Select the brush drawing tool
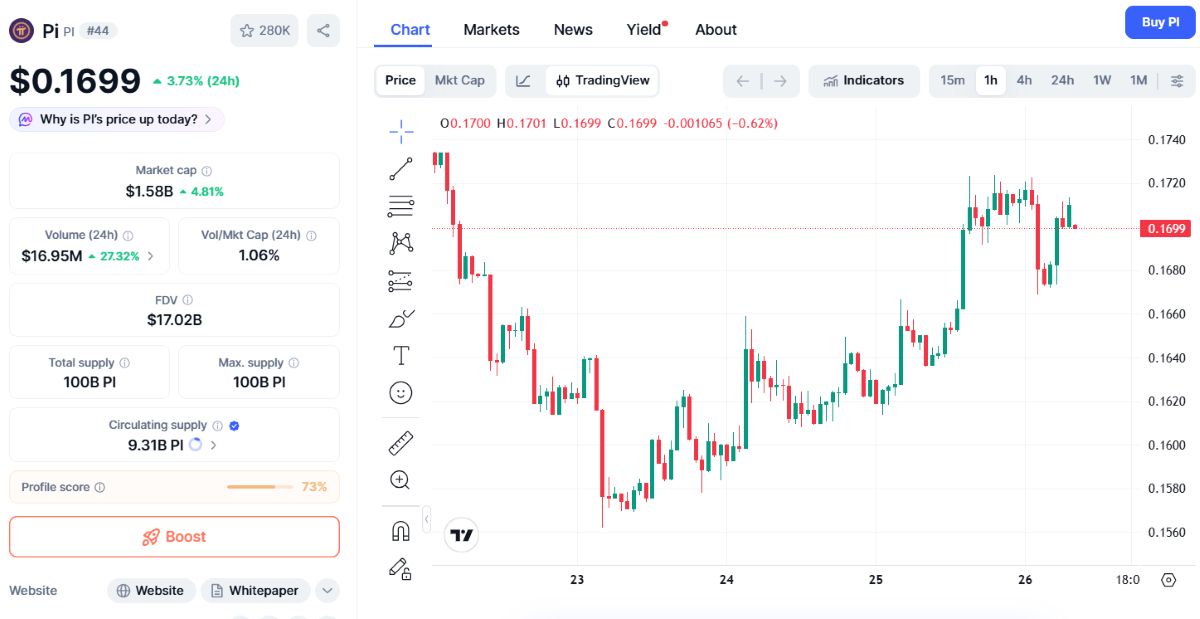 [x=401, y=318]
